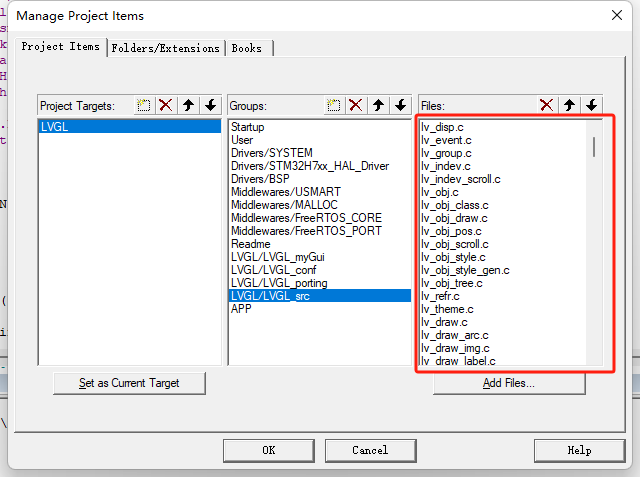
Task: Select the LVGL/LVGL_src group
Action: (x=320, y=296)
